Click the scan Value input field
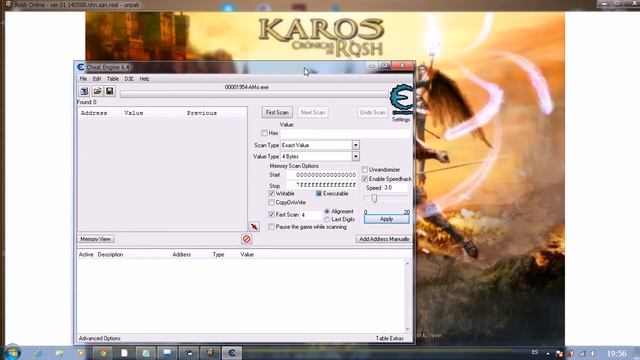This screenshot has height=360, width=640. (x=345, y=133)
